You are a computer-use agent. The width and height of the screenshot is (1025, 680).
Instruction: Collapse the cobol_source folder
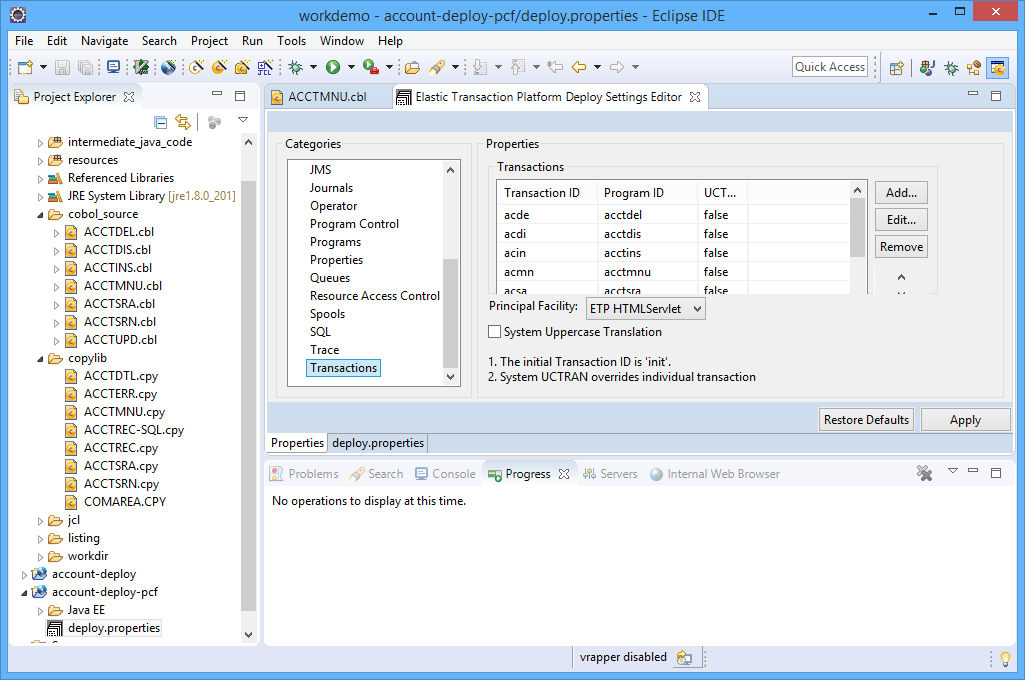point(40,214)
